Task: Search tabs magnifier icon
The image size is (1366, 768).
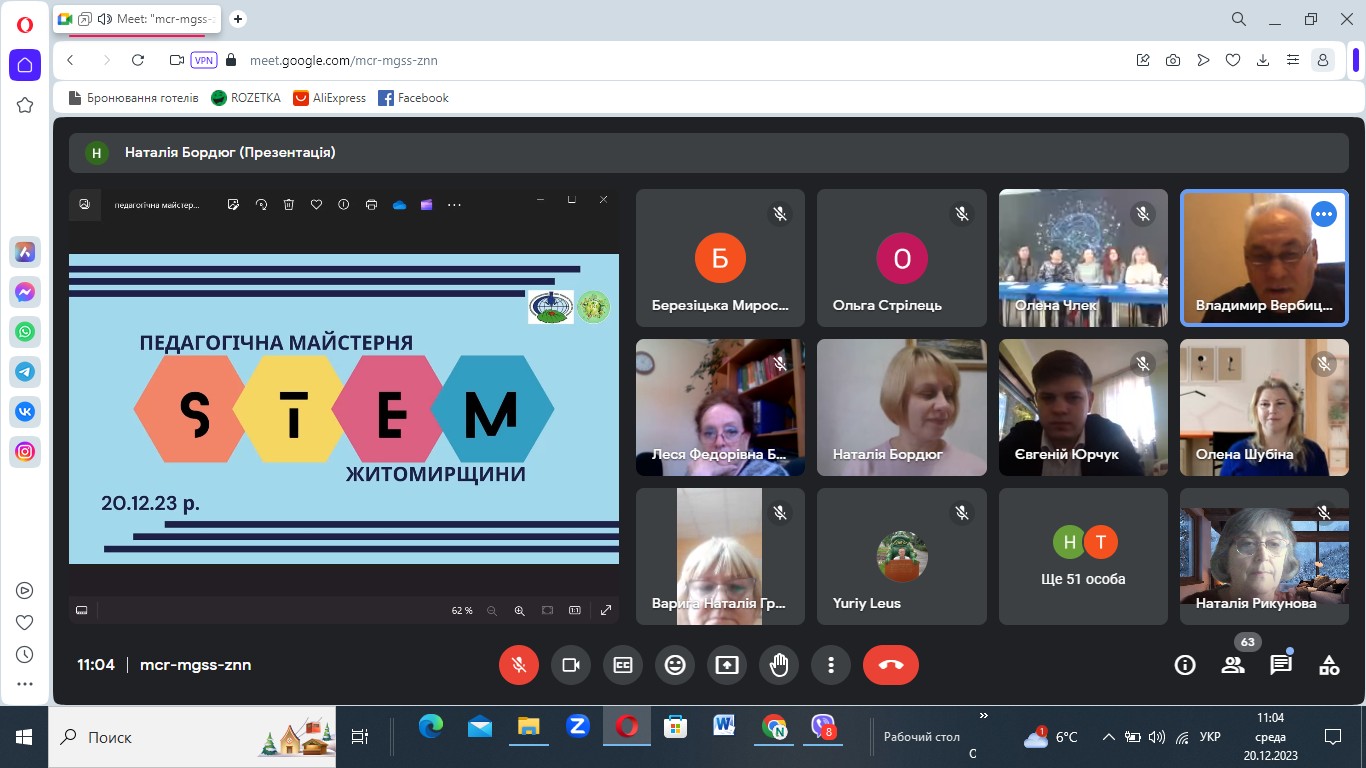Action: (x=1239, y=19)
